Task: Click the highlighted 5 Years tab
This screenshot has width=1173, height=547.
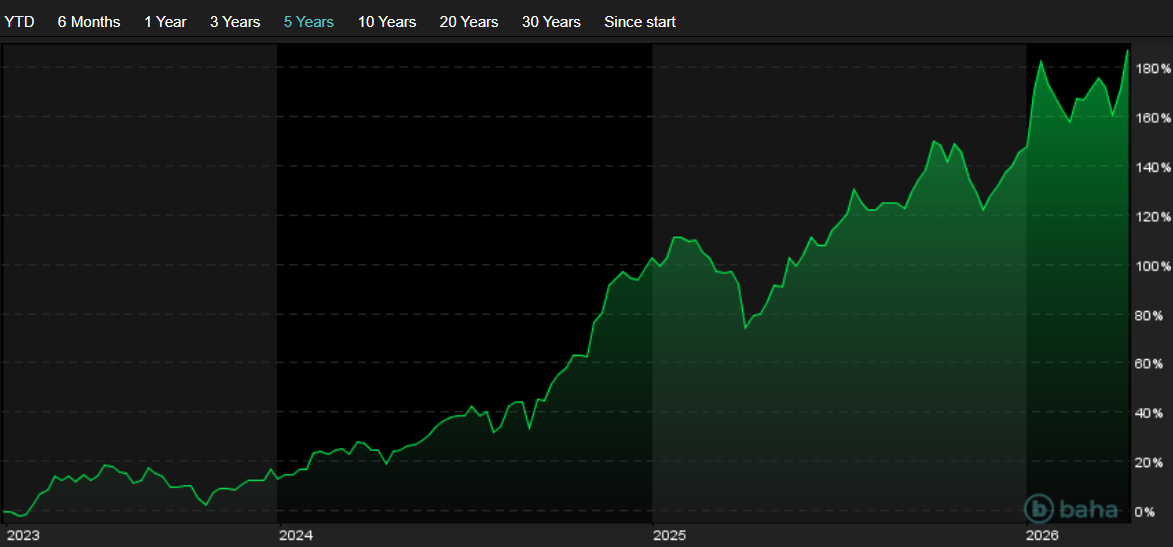Action: (309, 22)
